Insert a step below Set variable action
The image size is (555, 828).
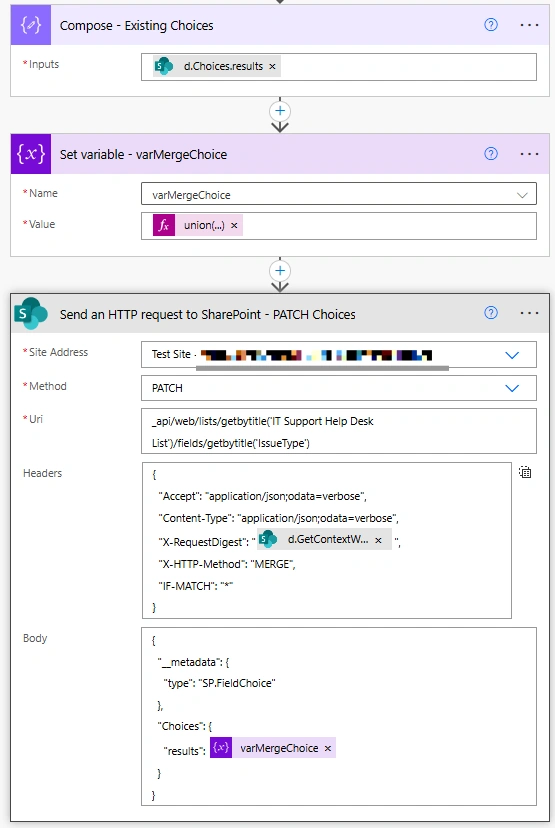point(280,271)
